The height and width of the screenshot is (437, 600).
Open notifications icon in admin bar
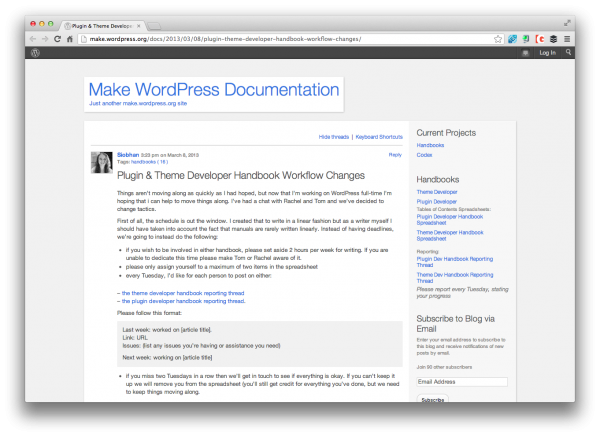coord(525,53)
